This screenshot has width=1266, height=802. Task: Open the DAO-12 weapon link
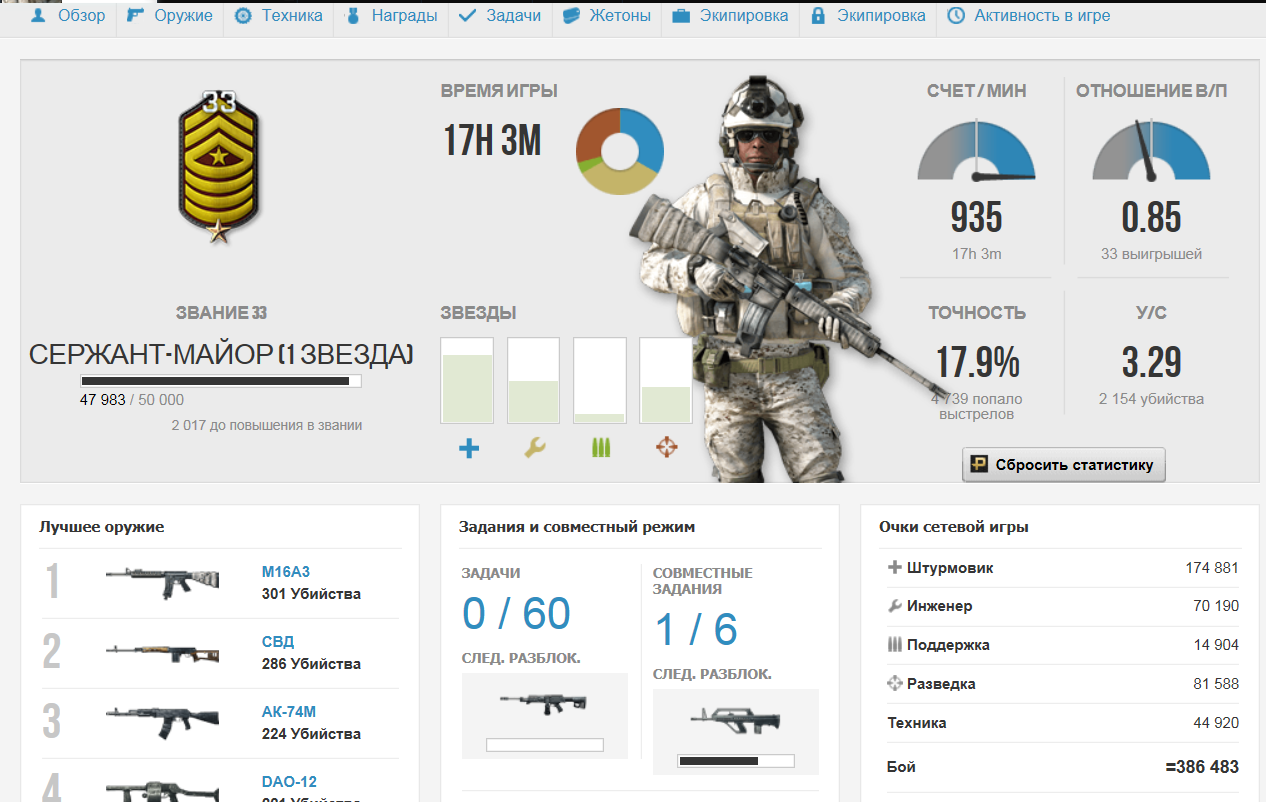tap(289, 782)
